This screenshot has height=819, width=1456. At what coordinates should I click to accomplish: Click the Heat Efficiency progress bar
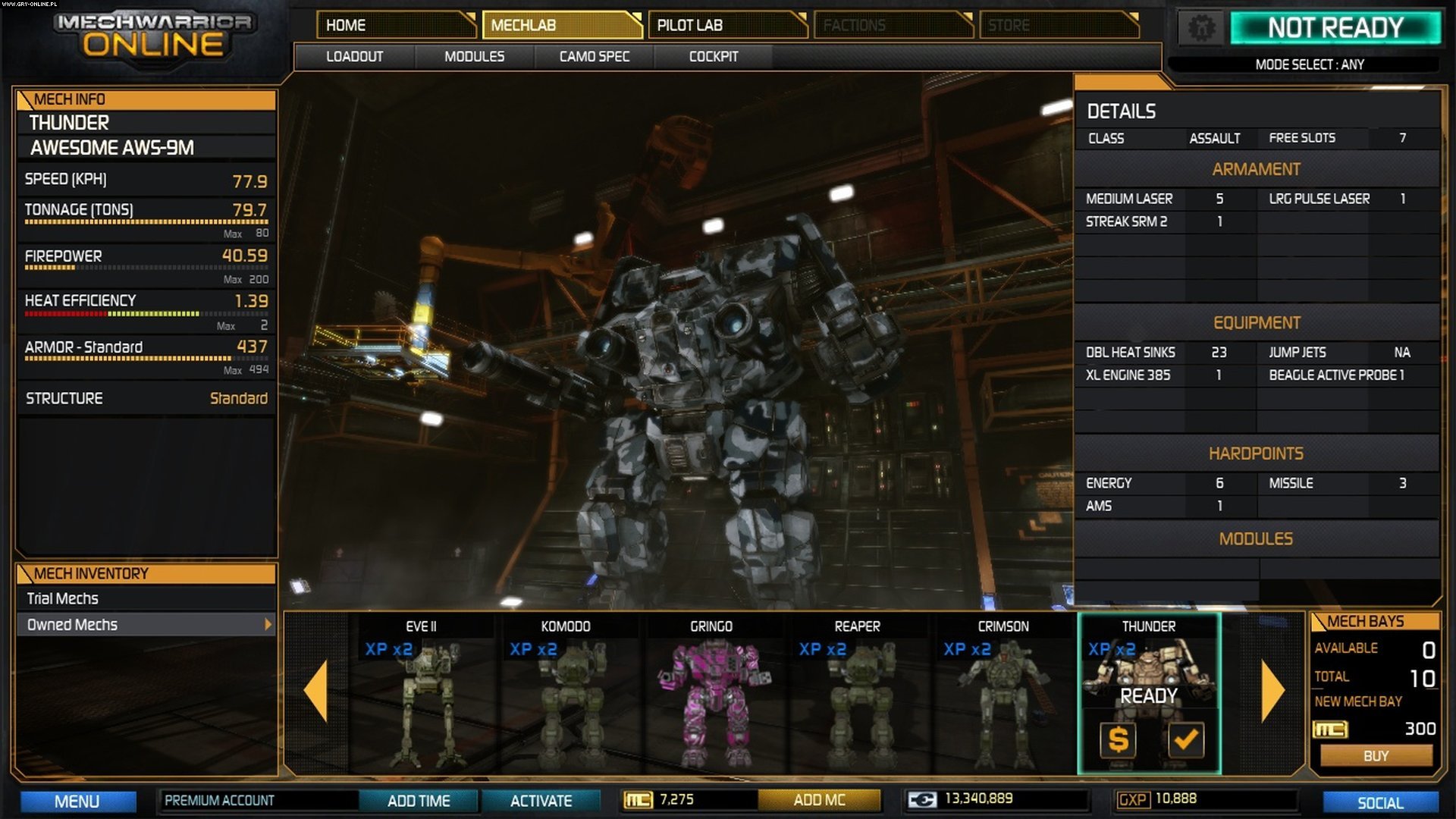pos(146,313)
